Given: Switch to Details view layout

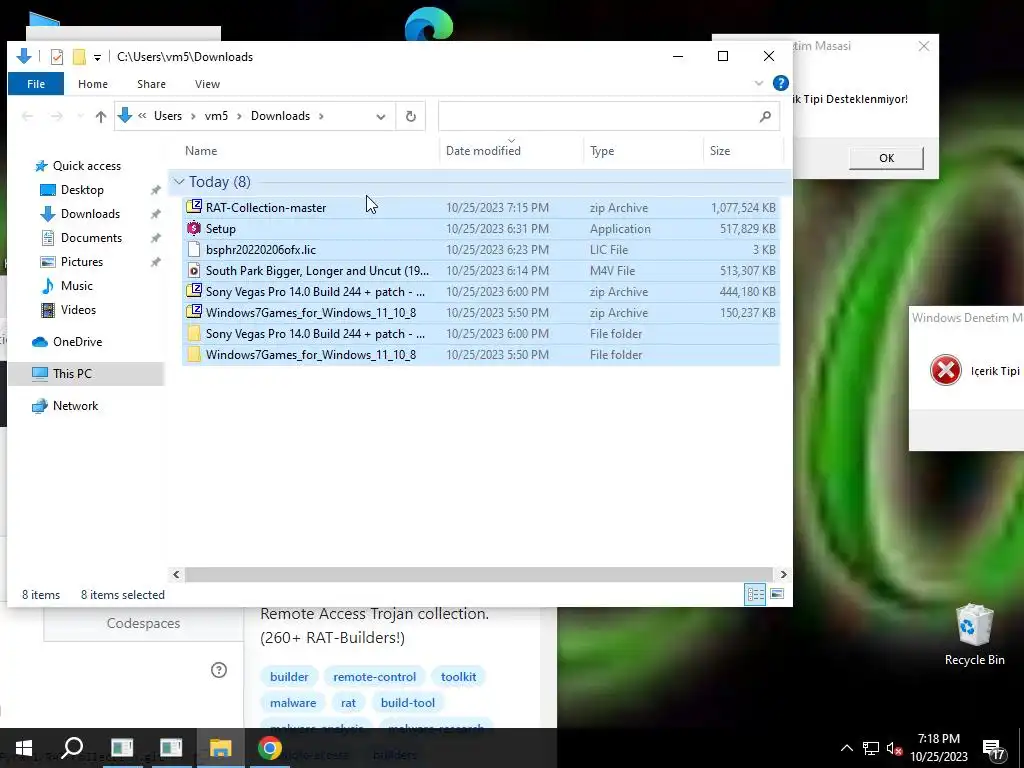Looking at the screenshot, I should click(x=756, y=594).
